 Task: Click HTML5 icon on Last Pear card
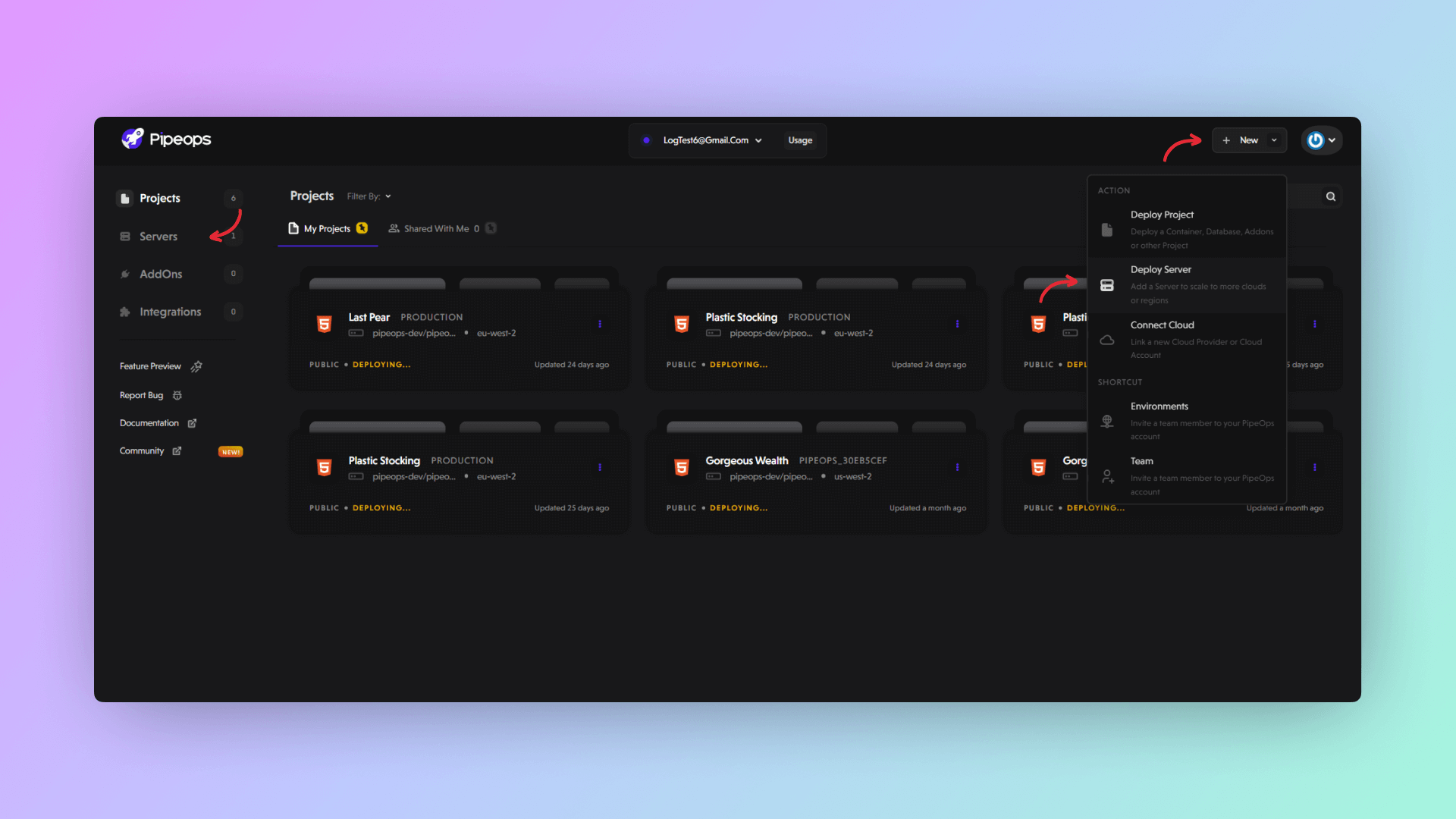(x=325, y=325)
